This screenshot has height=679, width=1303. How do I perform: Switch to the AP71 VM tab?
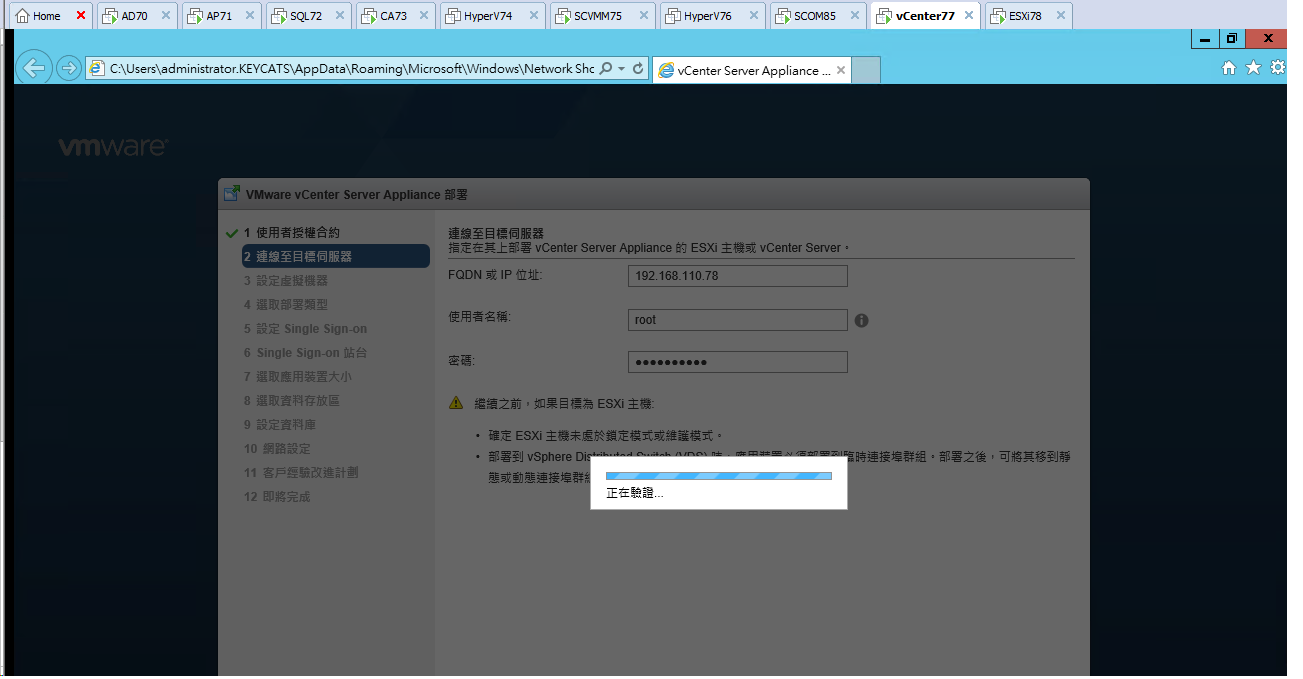click(219, 16)
